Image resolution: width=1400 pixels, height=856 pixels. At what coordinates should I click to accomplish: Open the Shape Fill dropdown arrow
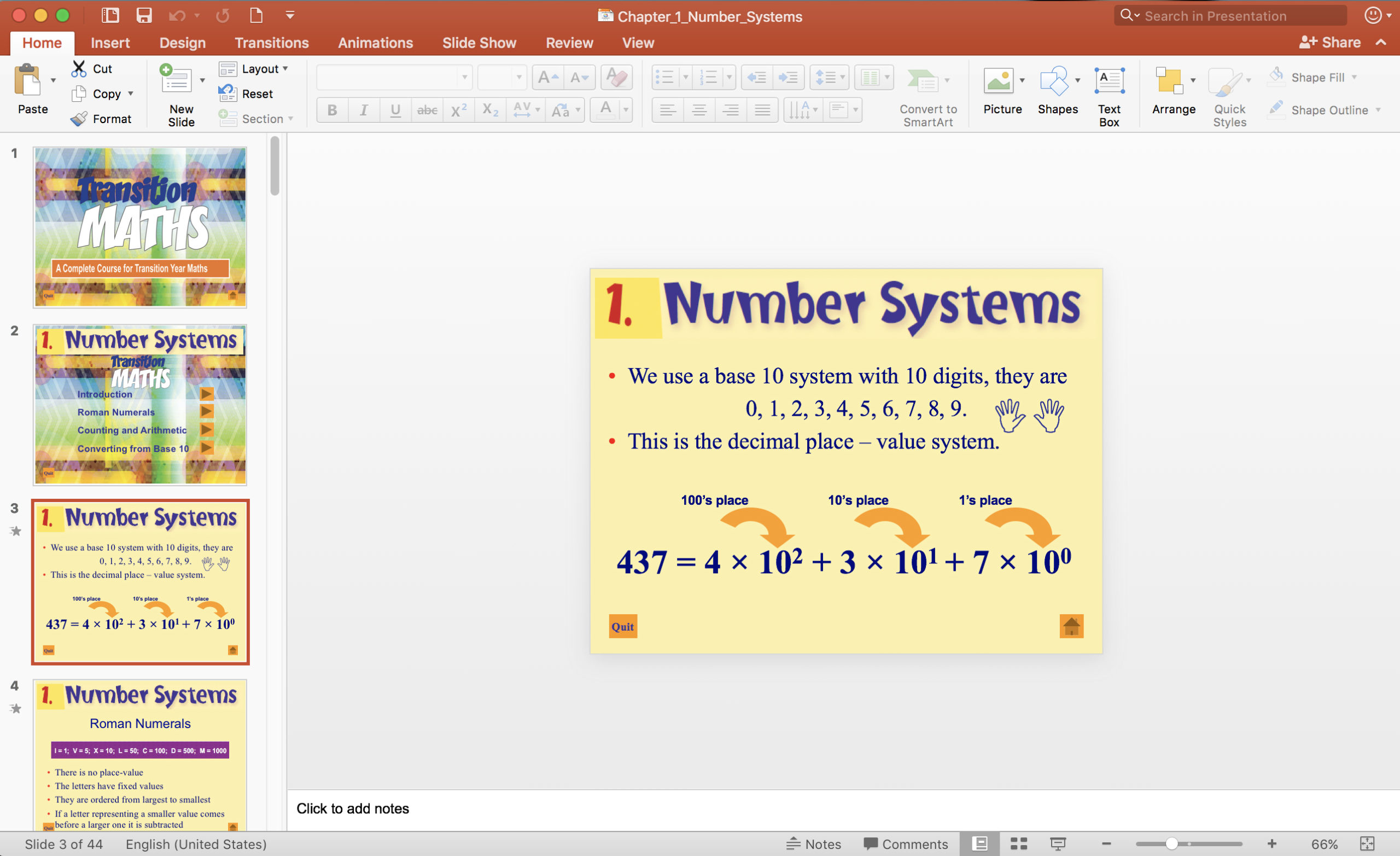1355,77
